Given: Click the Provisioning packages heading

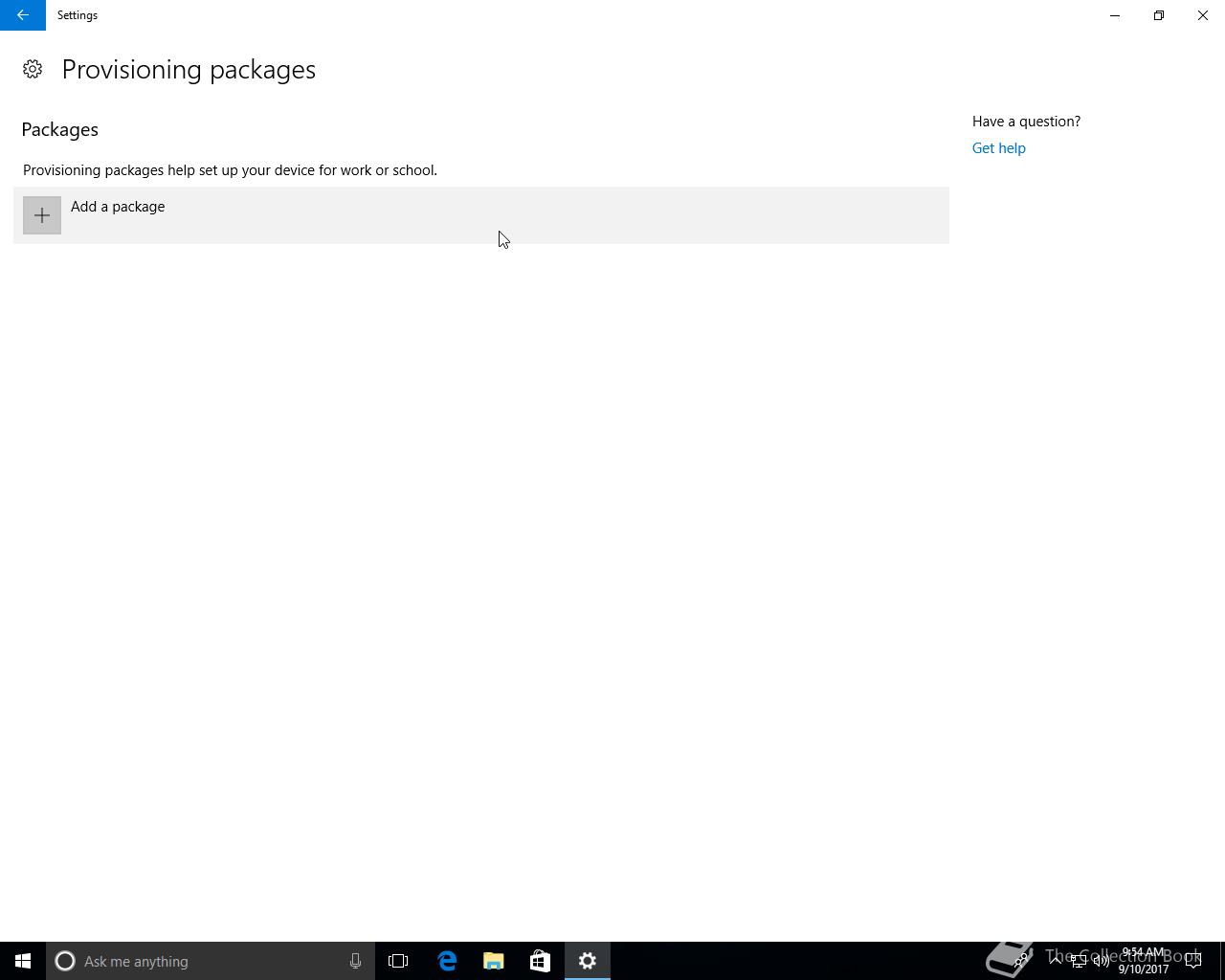Looking at the screenshot, I should [x=189, y=70].
